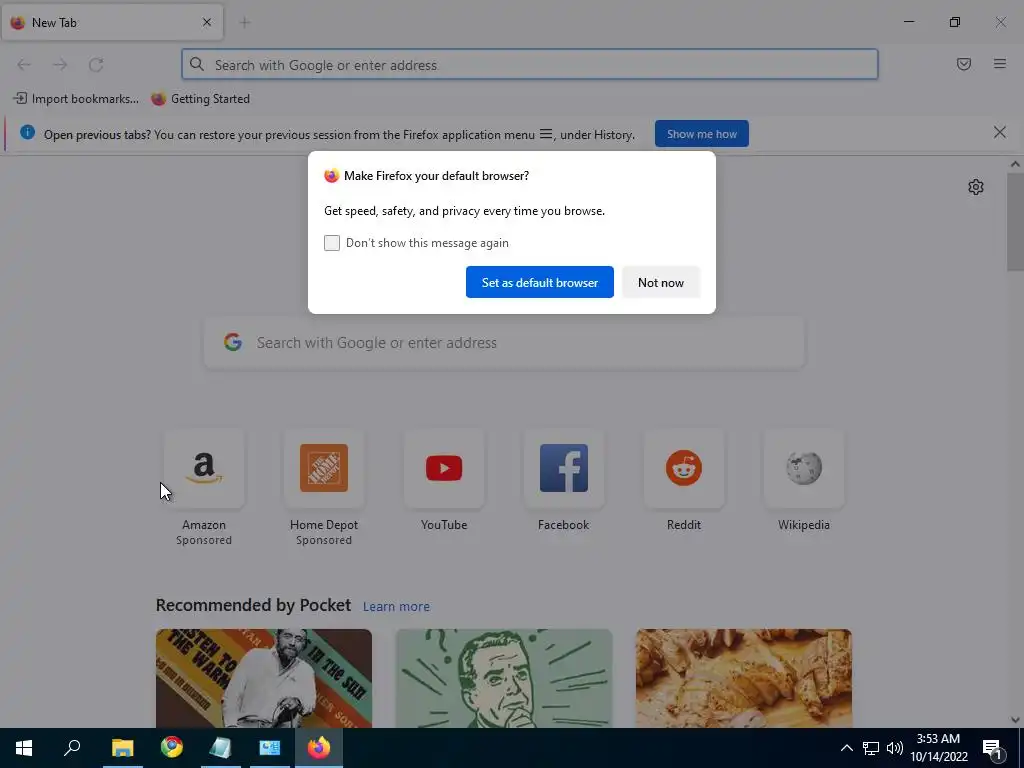Close the New Tab tab

(207, 22)
